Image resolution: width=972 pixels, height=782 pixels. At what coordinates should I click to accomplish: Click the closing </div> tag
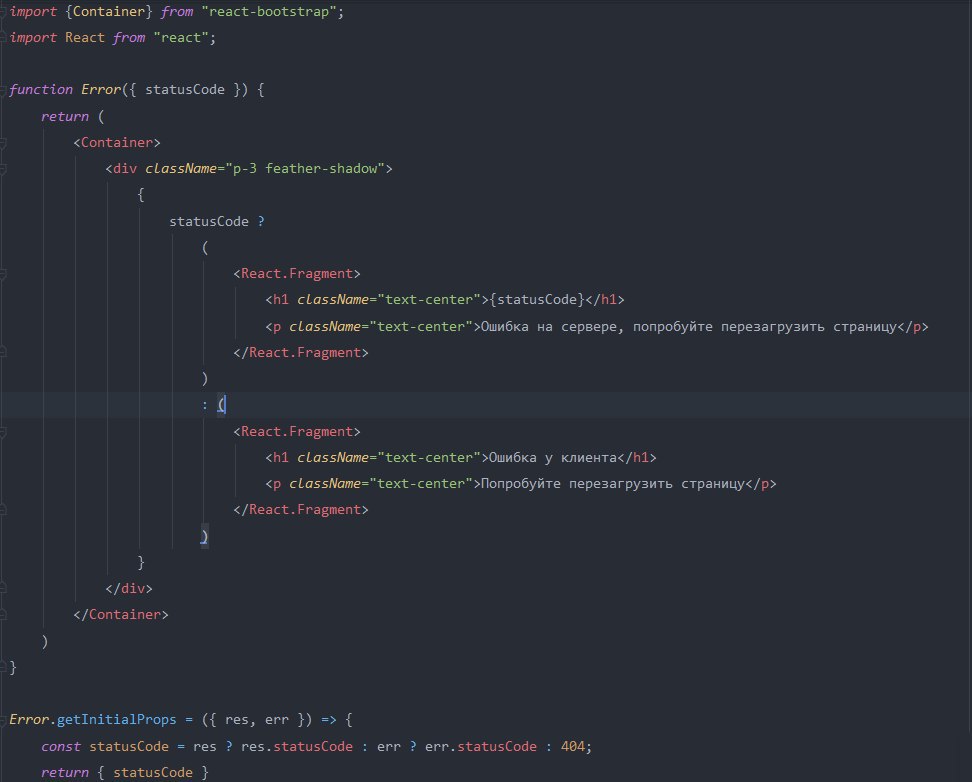click(x=129, y=589)
